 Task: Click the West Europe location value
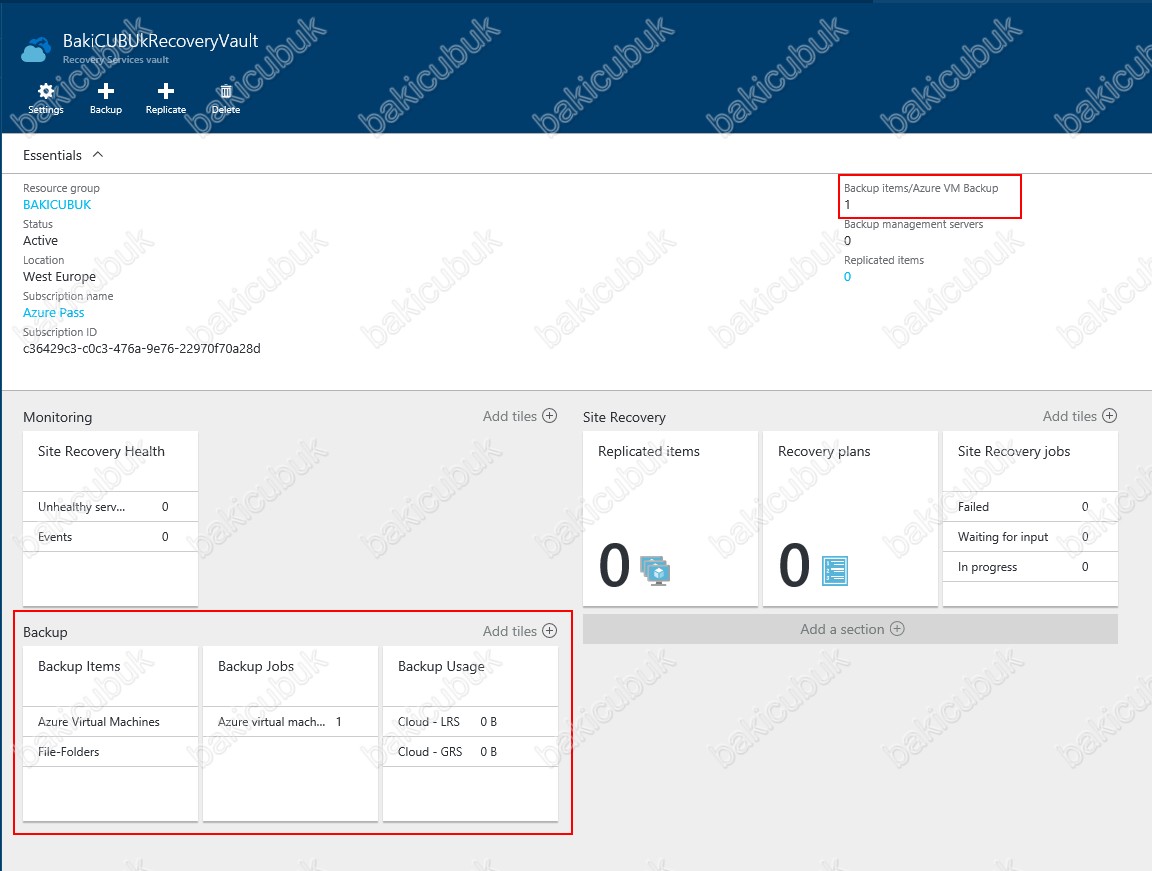[60, 277]
